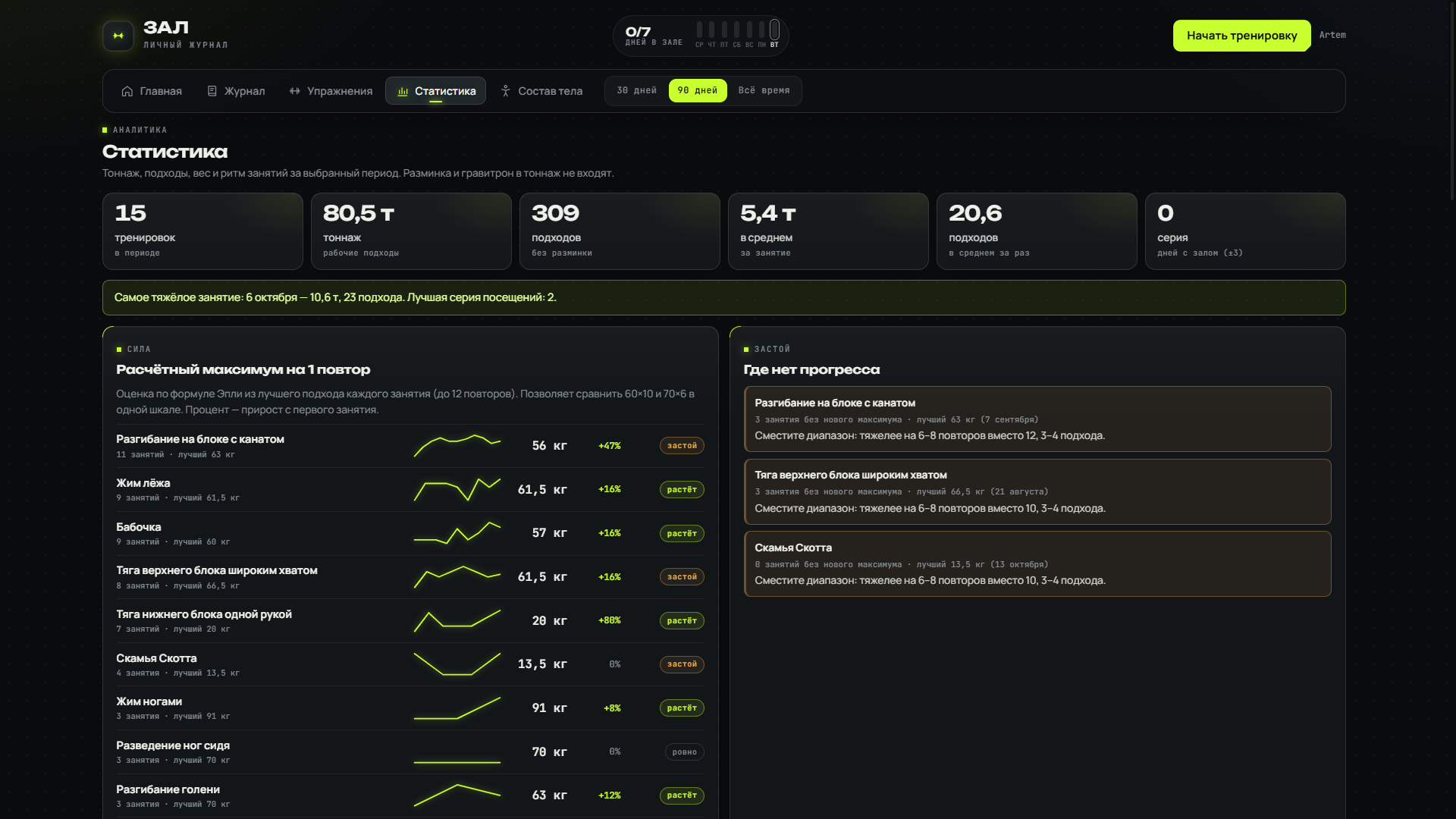
Task: Click the застой badge for Разгибание на блоке
Action: [x=682, y=446]
